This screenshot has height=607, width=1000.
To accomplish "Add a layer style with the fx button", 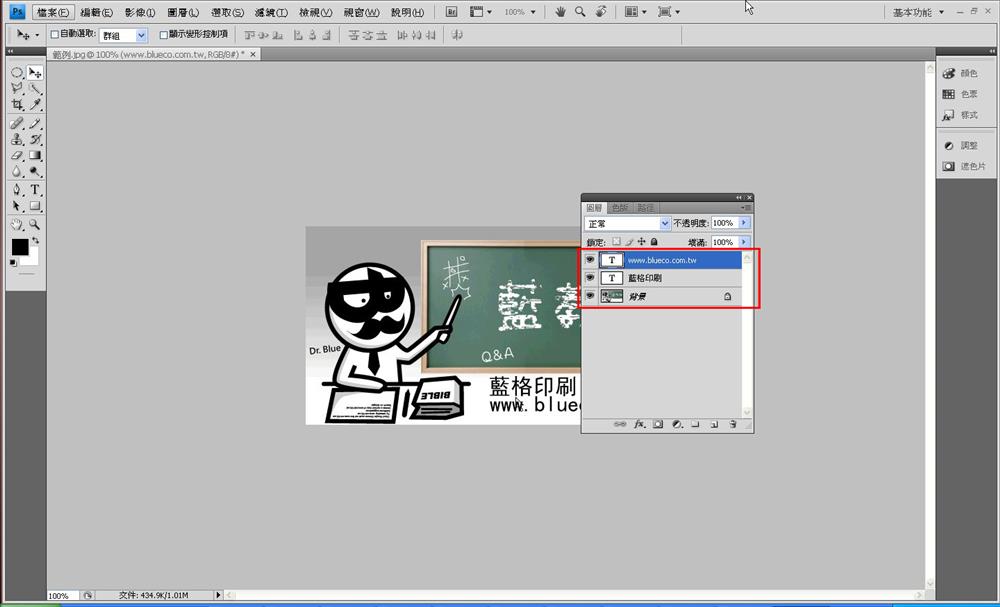I will pyautogui.click(x=639, y=424).
